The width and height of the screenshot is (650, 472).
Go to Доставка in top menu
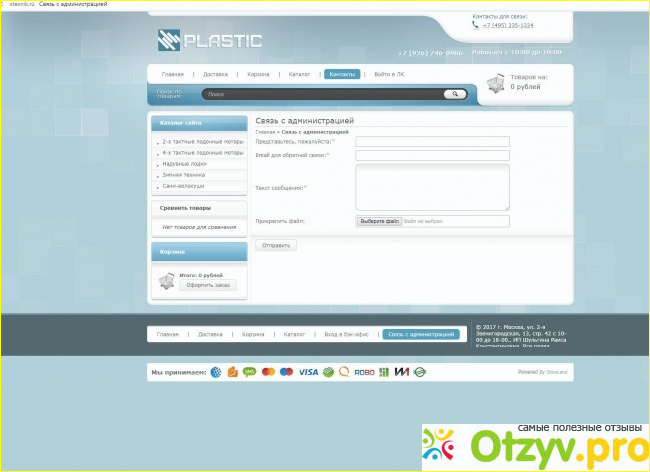[x=215, y=74]
